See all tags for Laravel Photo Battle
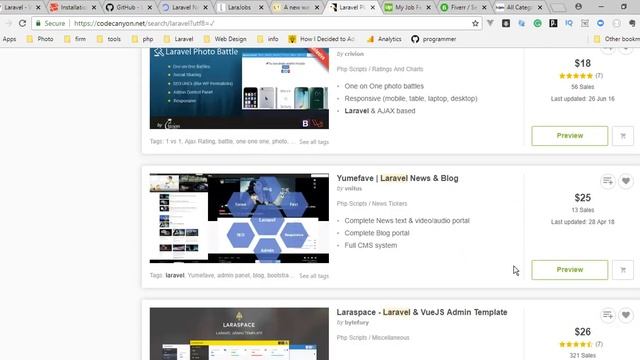 point(314,142)
